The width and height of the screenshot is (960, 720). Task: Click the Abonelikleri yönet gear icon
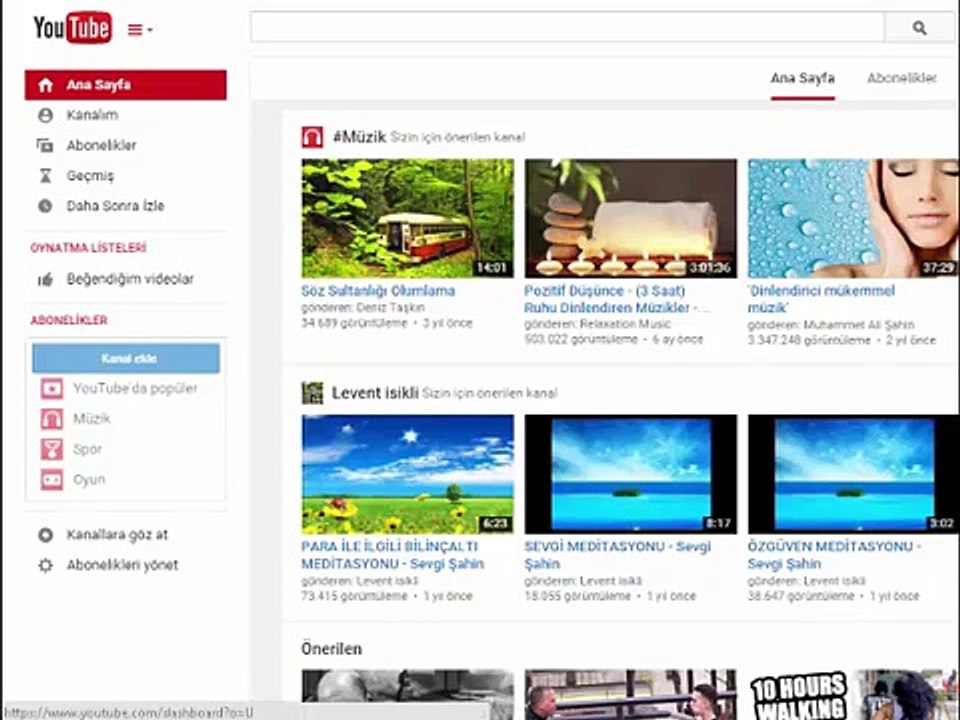[45, 565]
